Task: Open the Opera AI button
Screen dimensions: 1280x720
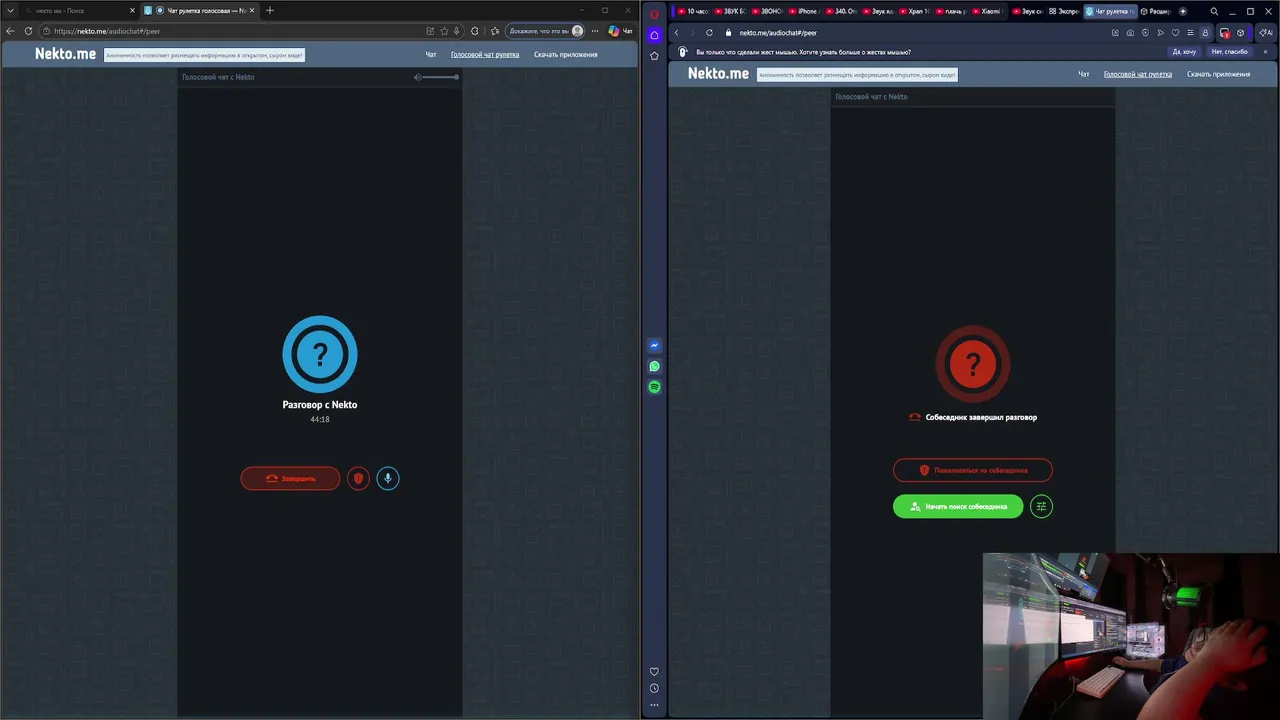Action: point(1266,32)
